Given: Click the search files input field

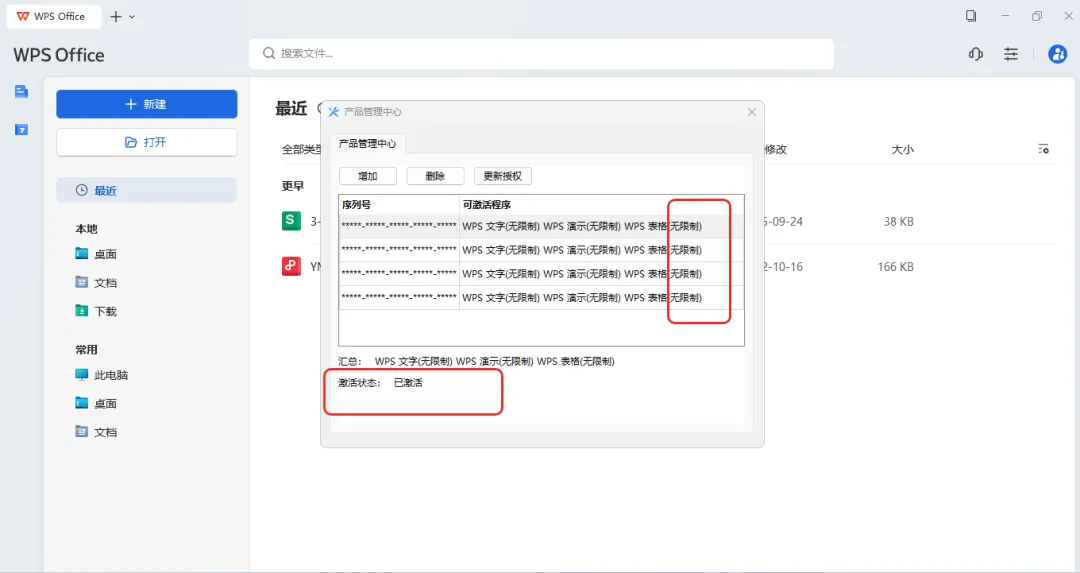Looking at the screenshot, I should [541, 54].
